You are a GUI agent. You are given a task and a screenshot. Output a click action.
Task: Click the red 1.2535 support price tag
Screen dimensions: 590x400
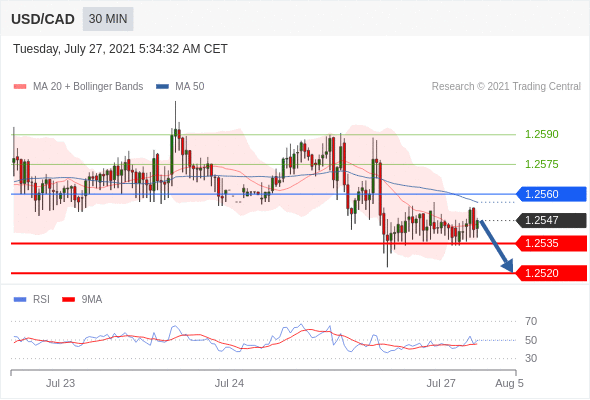tap(551, 243)
